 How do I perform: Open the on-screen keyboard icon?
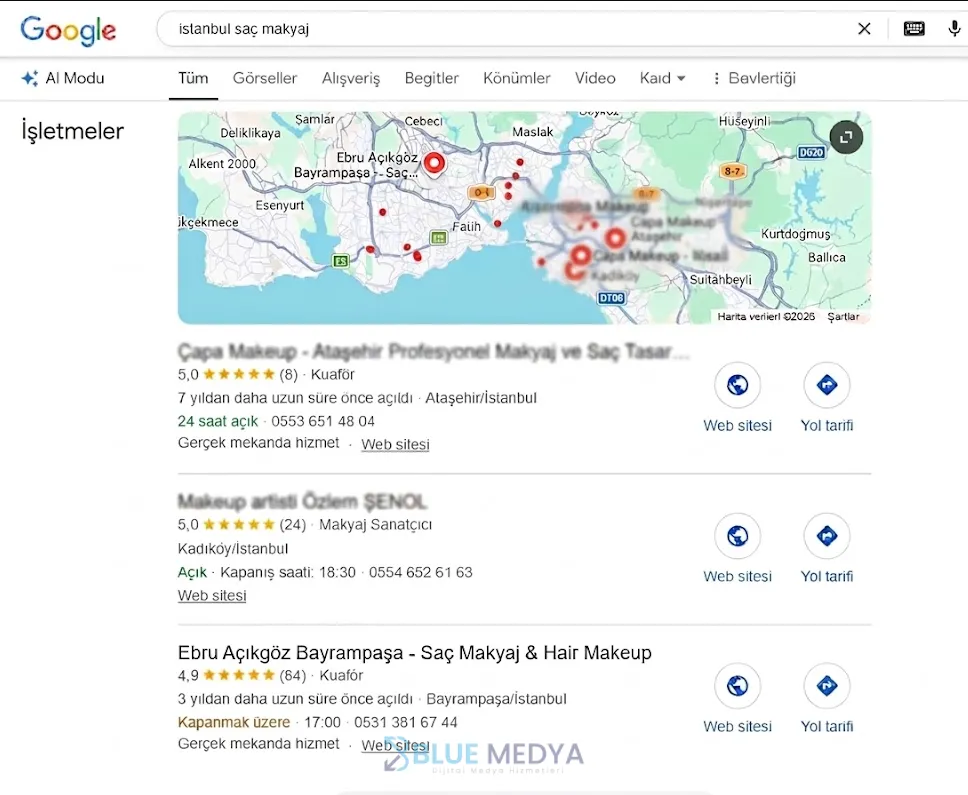point(914,28)
